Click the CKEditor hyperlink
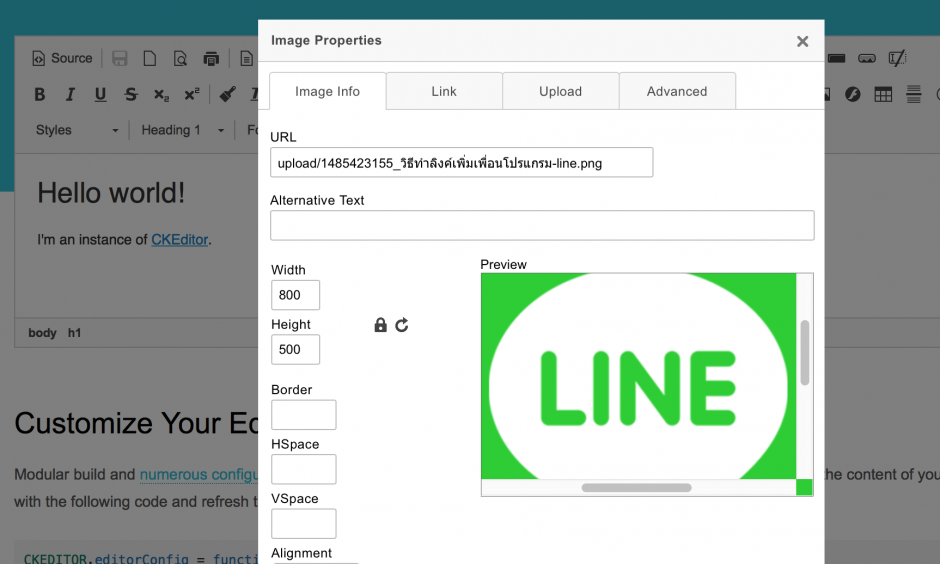 [x=179, y=240]
